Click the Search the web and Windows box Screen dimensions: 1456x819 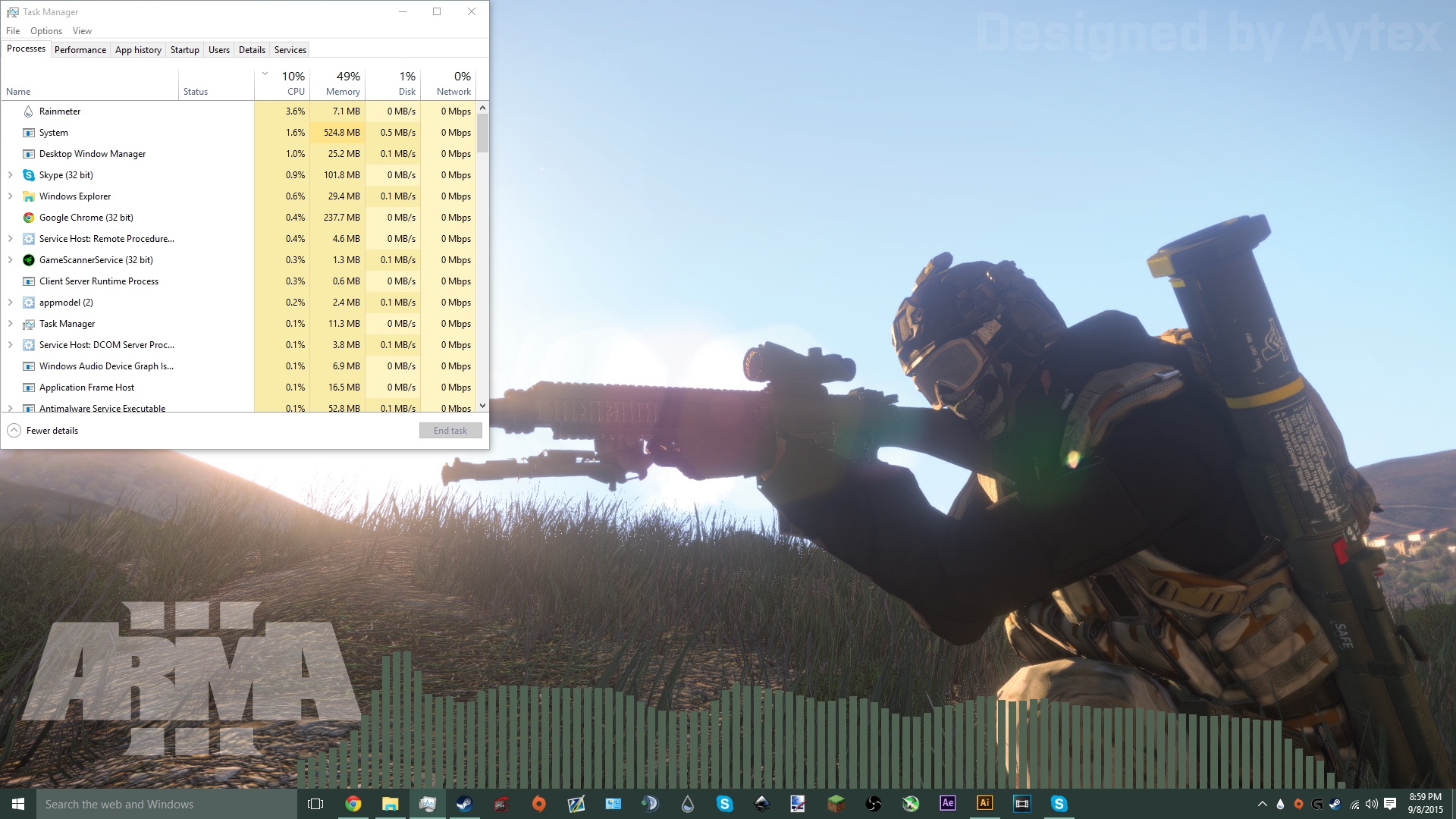point(167,804)
